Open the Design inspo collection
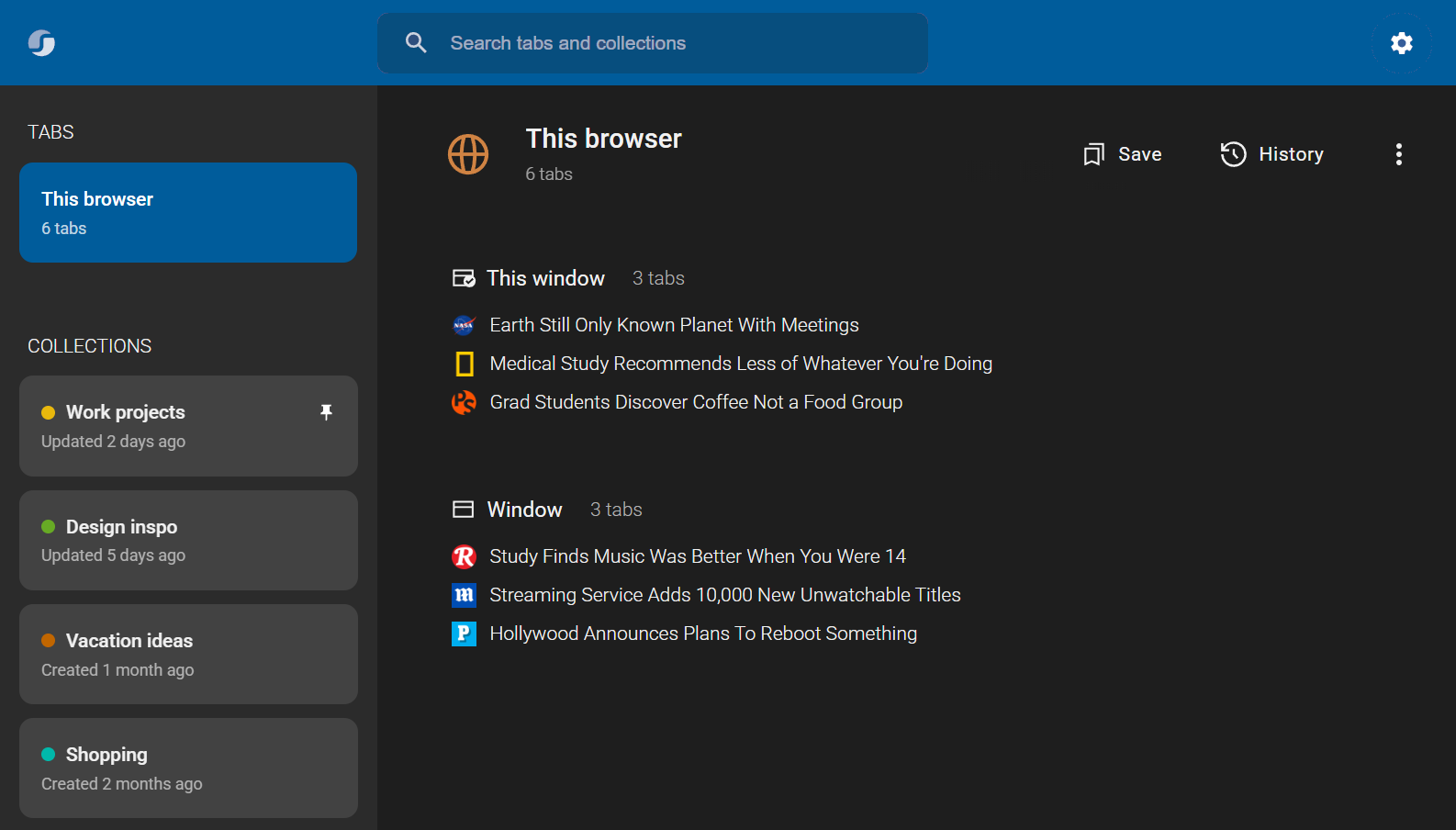 tap(188, 540)
